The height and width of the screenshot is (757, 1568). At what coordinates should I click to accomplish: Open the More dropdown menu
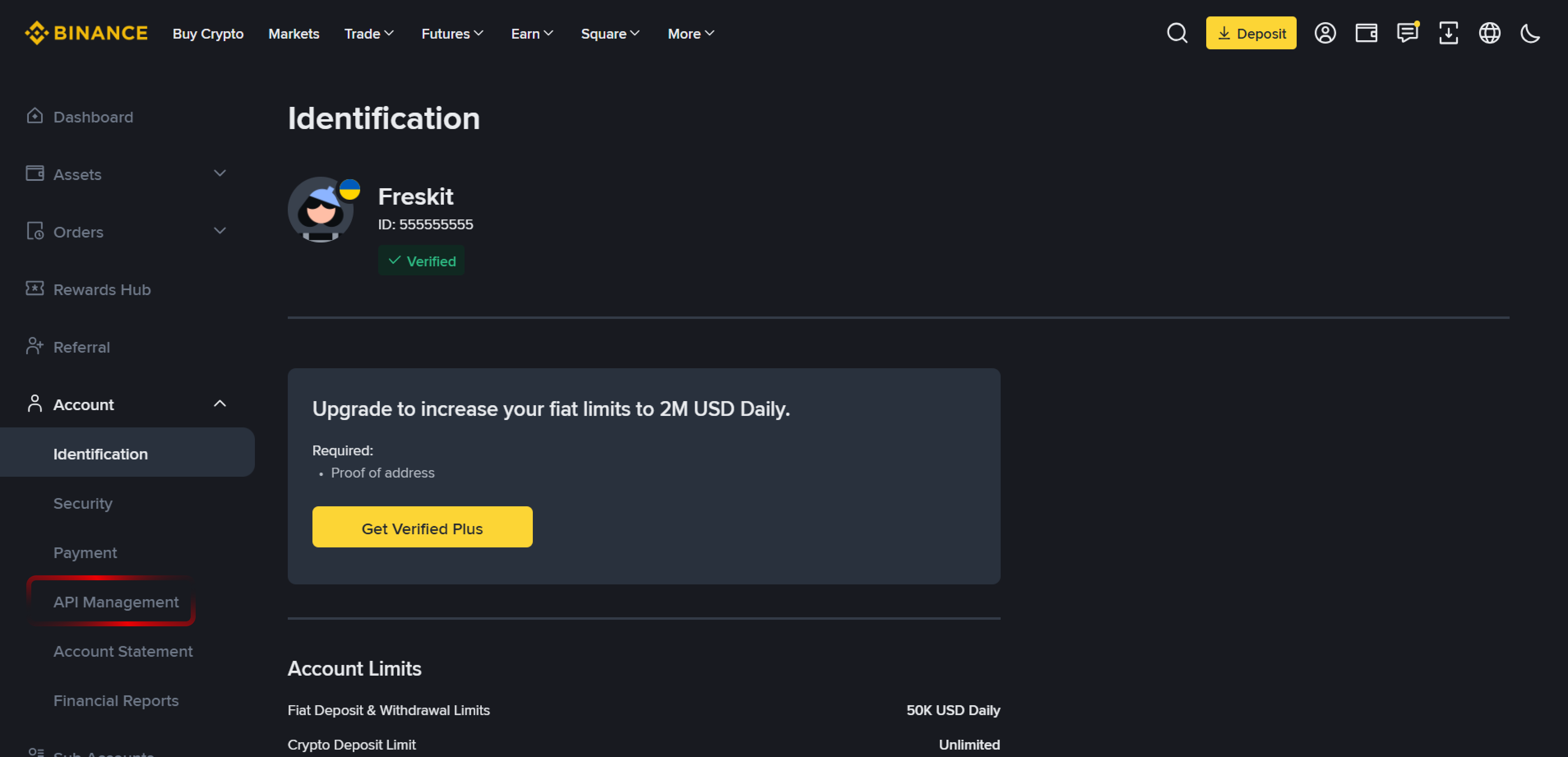(690, 33)
